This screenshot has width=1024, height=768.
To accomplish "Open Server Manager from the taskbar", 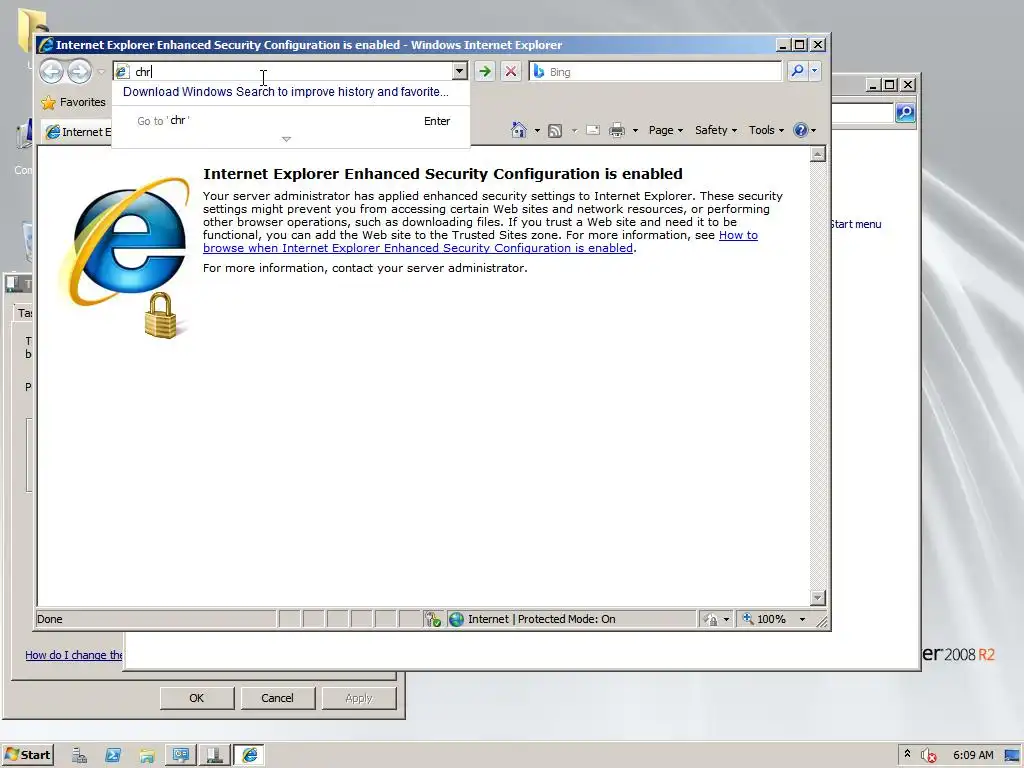I will 80,756.
